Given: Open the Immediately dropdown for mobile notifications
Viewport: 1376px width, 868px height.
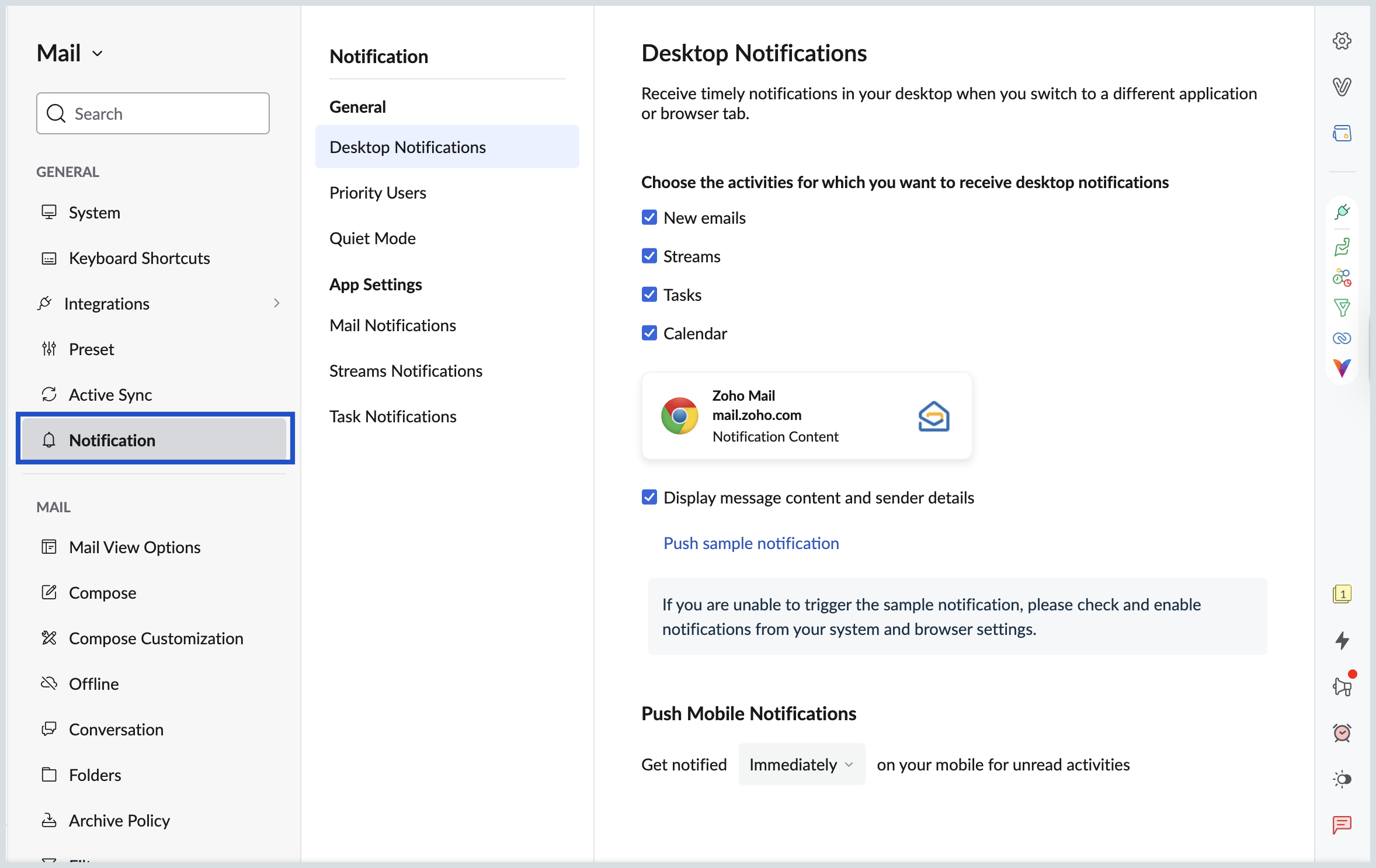Looking at the screenshot, I should (x=801, y=764).
